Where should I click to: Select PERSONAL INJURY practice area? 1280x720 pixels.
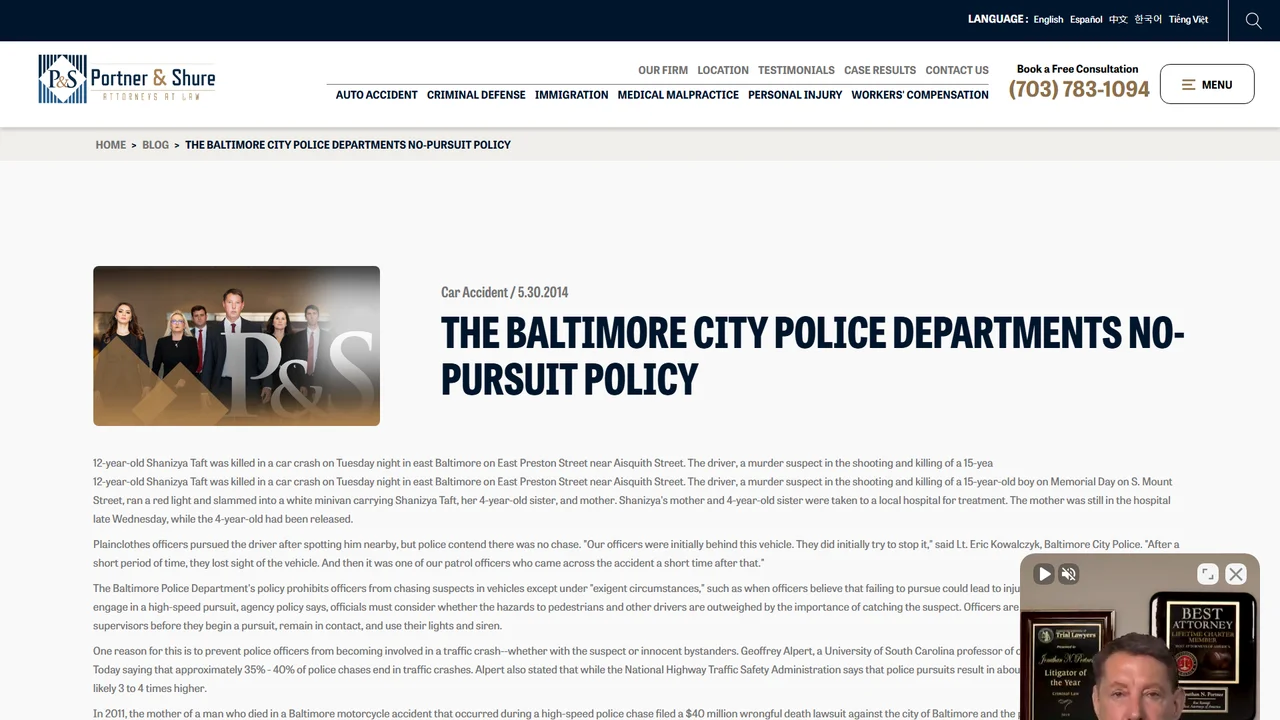(795, 95)
